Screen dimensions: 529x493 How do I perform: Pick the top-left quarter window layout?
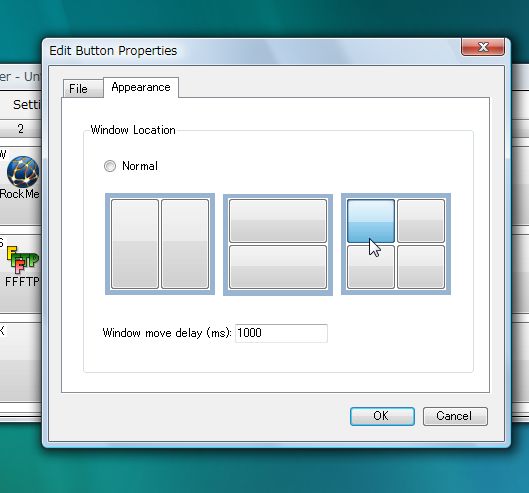(x=371, y=221)
